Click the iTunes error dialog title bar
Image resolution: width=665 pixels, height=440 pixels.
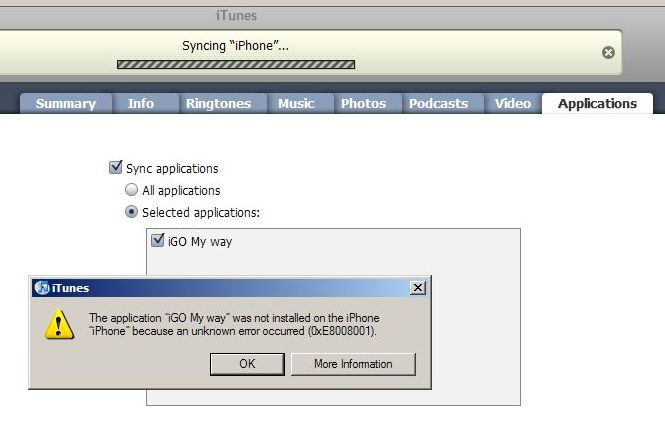pyautogui.click(x=230, y=288)
